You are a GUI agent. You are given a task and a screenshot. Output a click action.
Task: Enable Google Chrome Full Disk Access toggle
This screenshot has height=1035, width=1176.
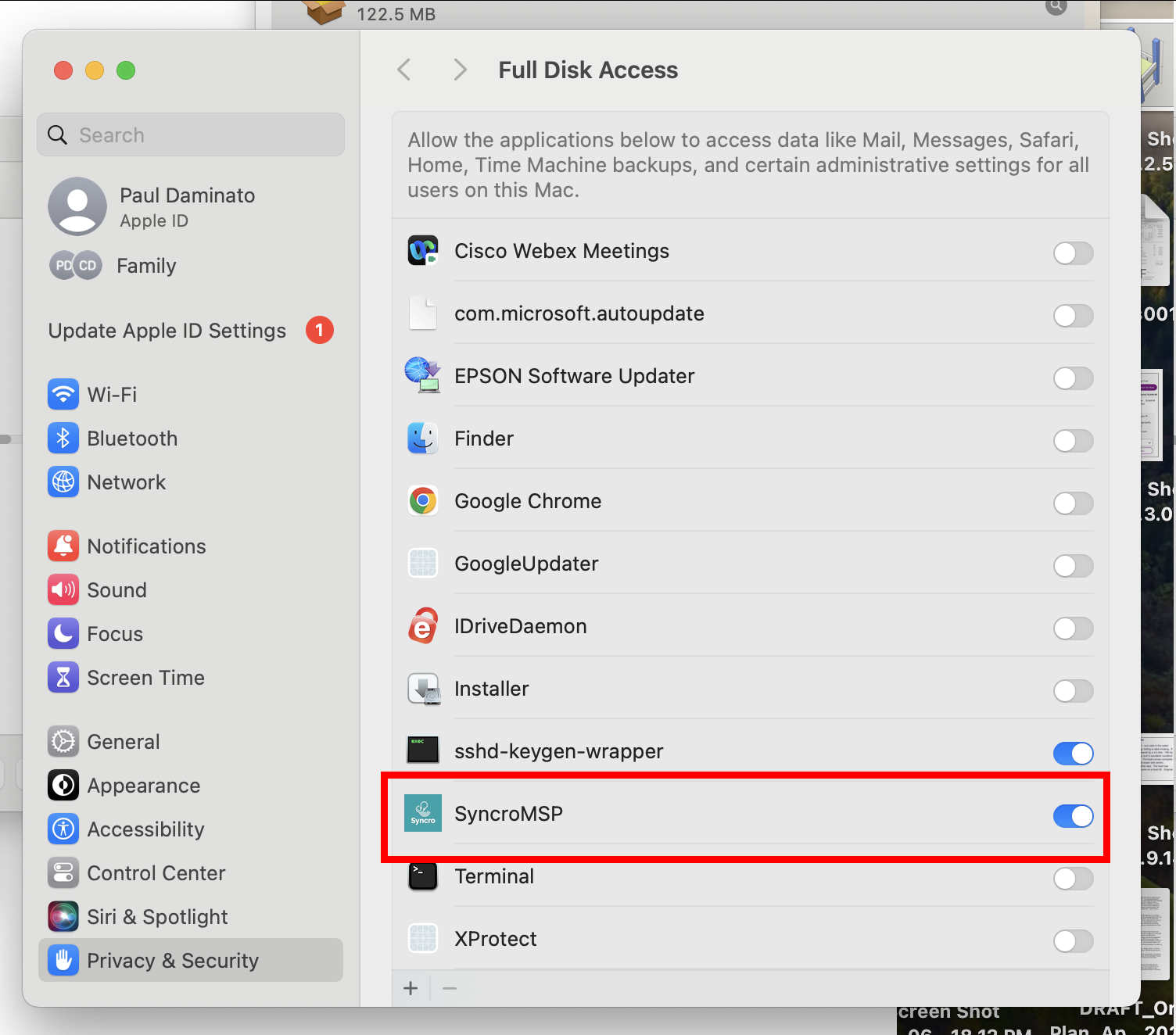pos(1073,503)
